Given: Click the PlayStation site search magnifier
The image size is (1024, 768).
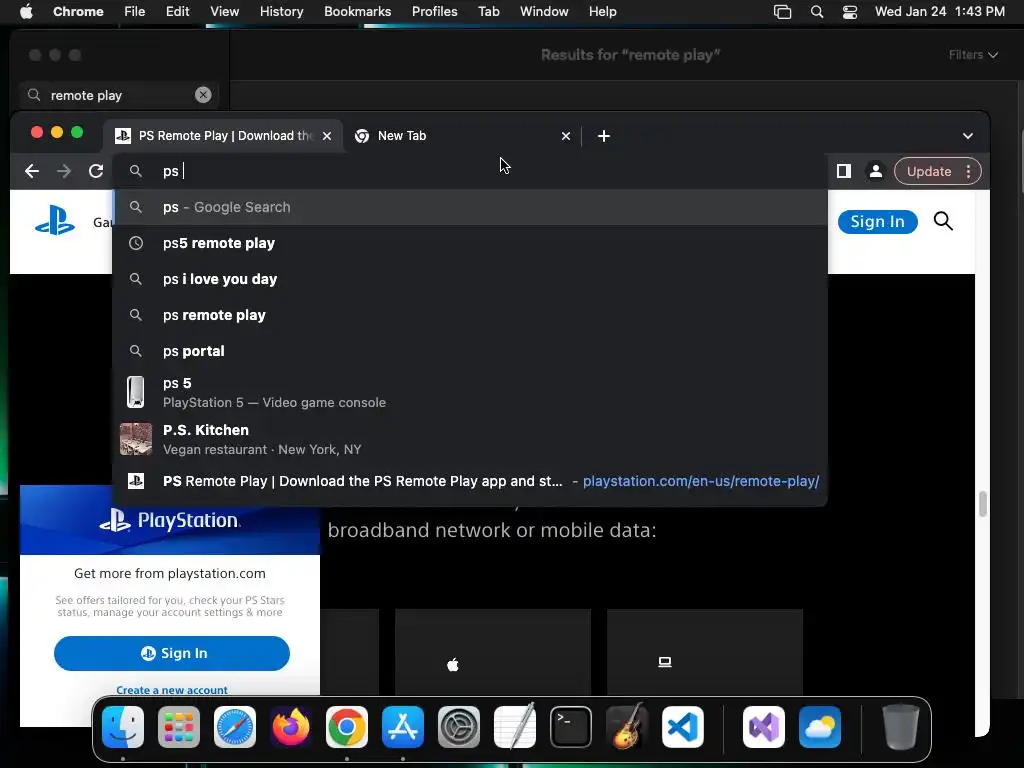Looking at the screenshot, I should click(943, 221).
